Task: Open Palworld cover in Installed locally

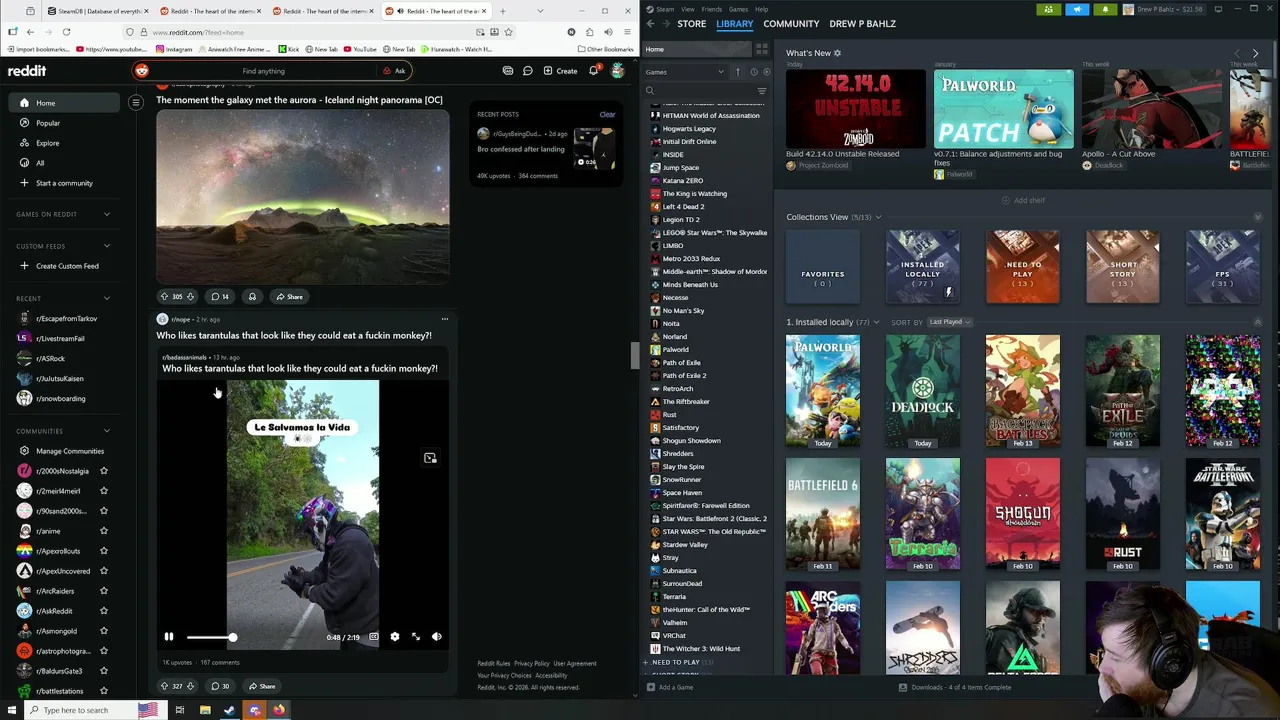Action: tap(823, 390)
